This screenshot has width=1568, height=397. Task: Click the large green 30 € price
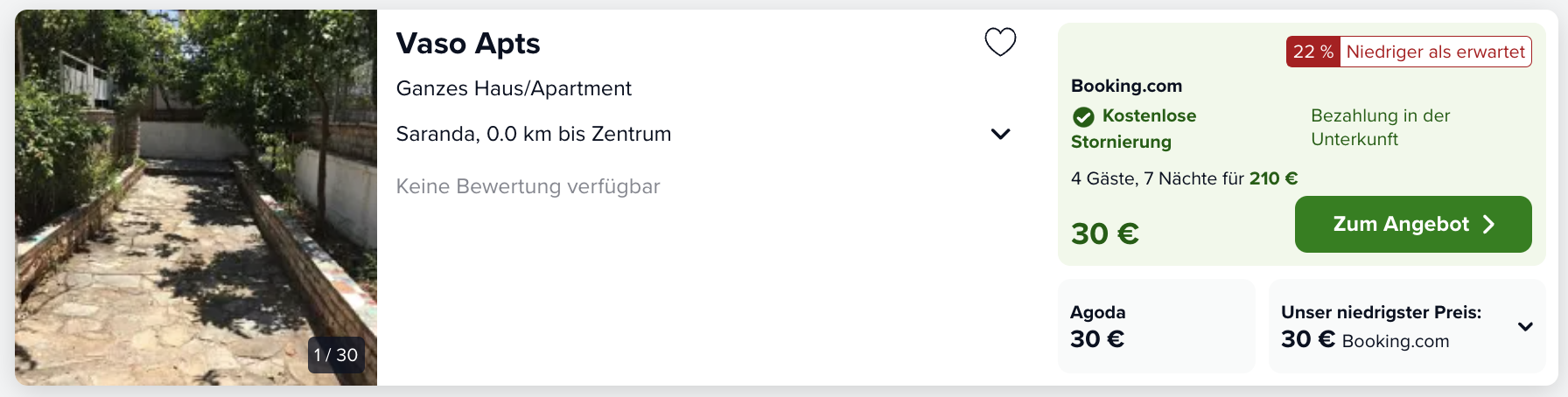click(x=1105, y=233)
